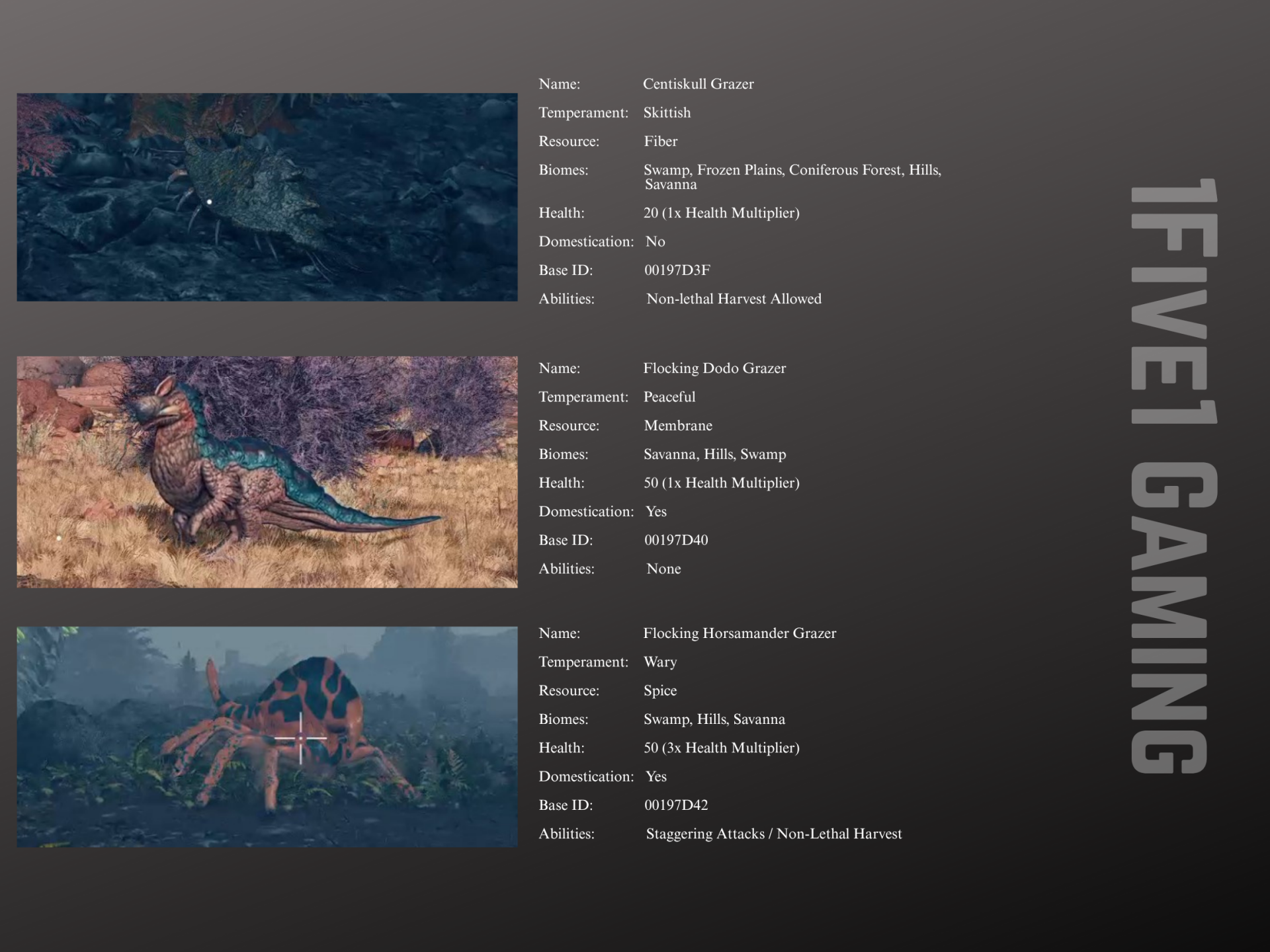Click the Membrane resource value
The width and height of the screenshot is (1270, 952).
pos(678,426)
